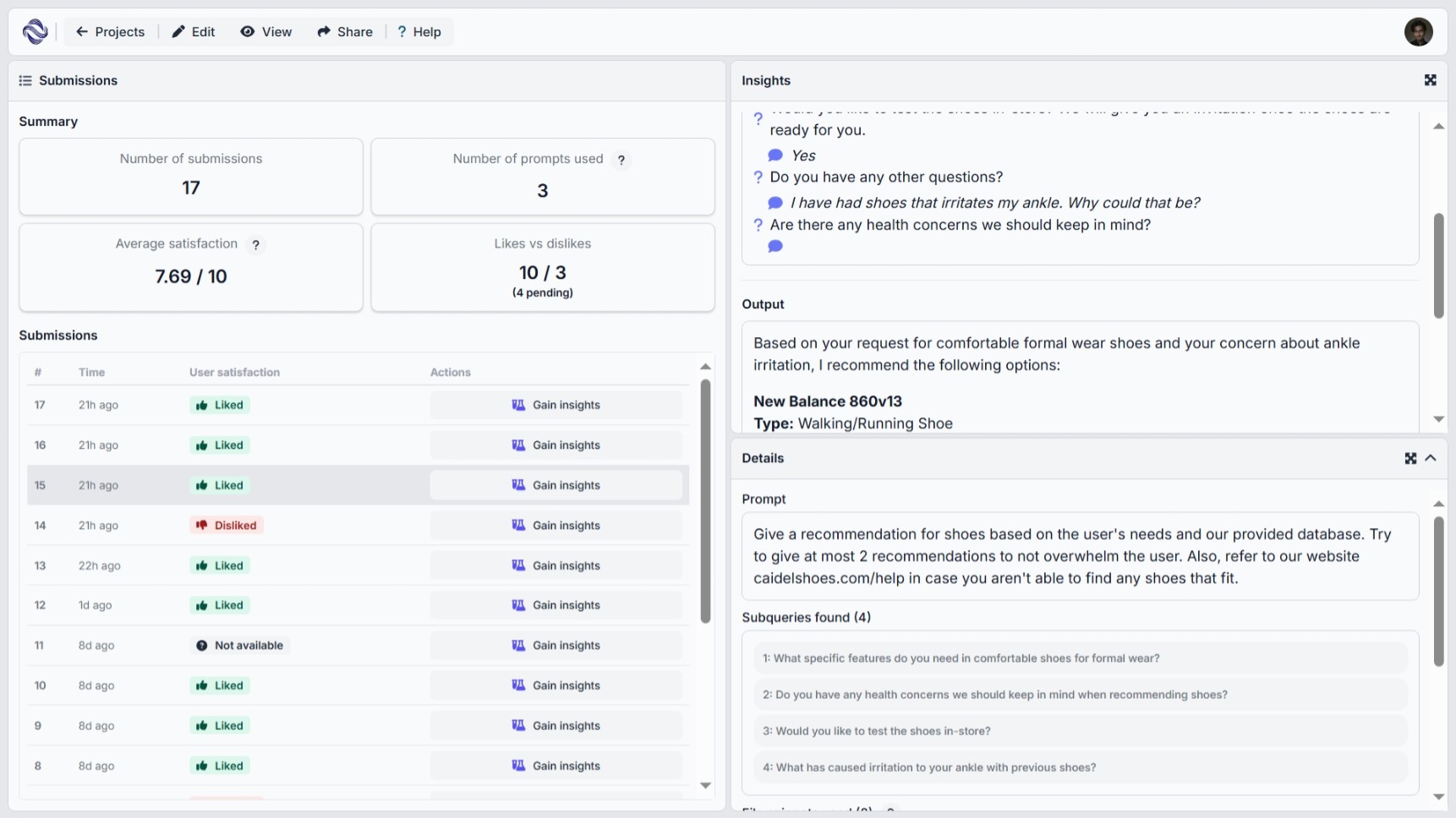Open the Edit menu
This screenshot has width=1456, height=818.
coord(194,32)
